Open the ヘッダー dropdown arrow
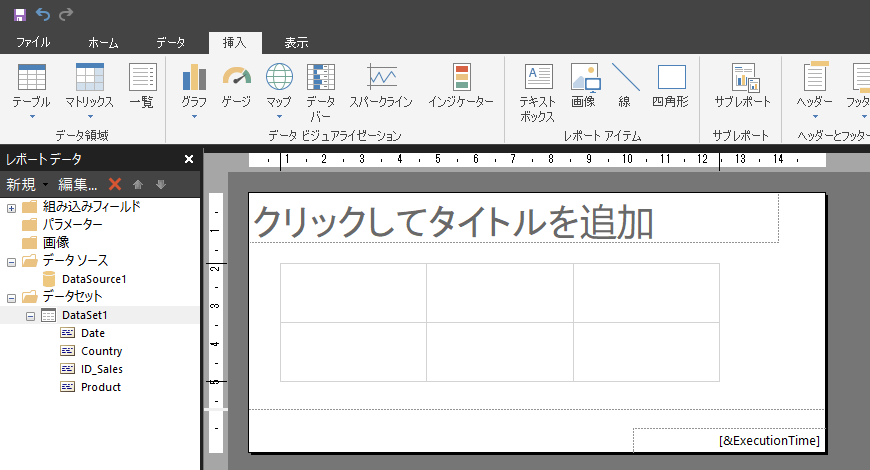The width and height of the screenshot is (870, 470). tap(815, 117)
